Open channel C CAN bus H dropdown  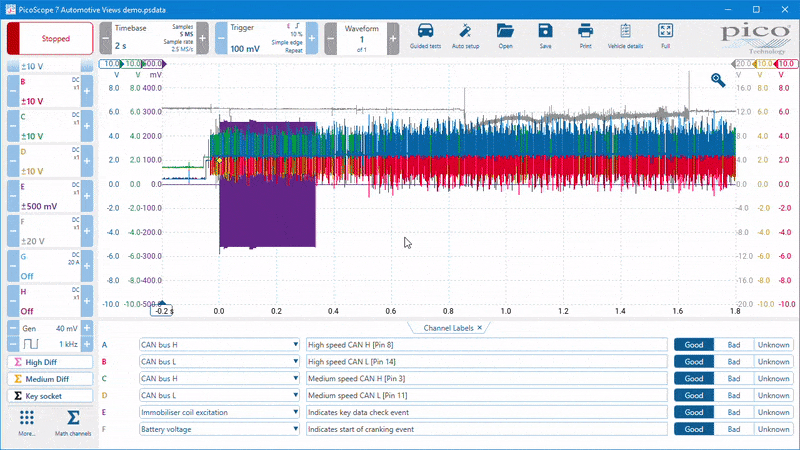pyautogui.click(x=219, y=379)
